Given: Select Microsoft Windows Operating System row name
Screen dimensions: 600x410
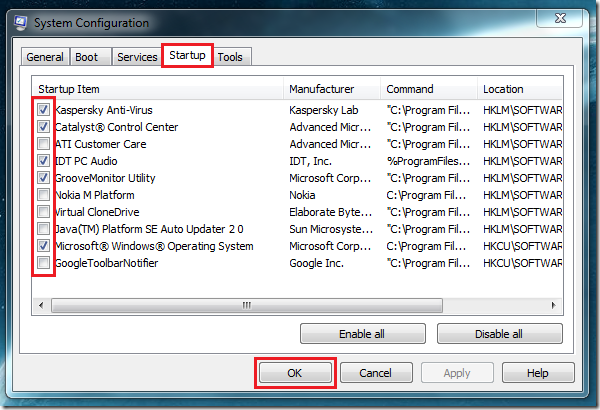Looking at the screenshot, I should pos(154,246).
